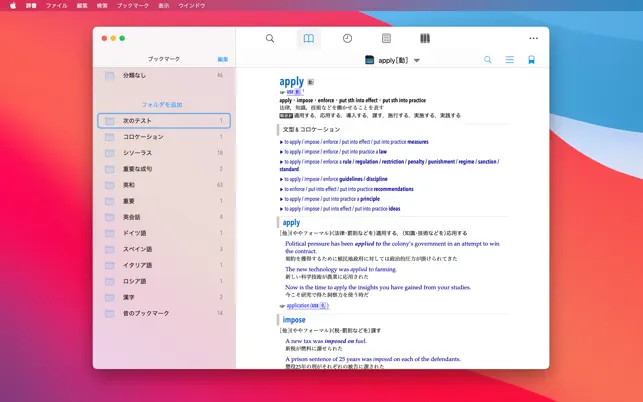The image size is (643, 402).
Task: Click collocation line ending in 'ideas'
Action: click(x=342, y=209)
